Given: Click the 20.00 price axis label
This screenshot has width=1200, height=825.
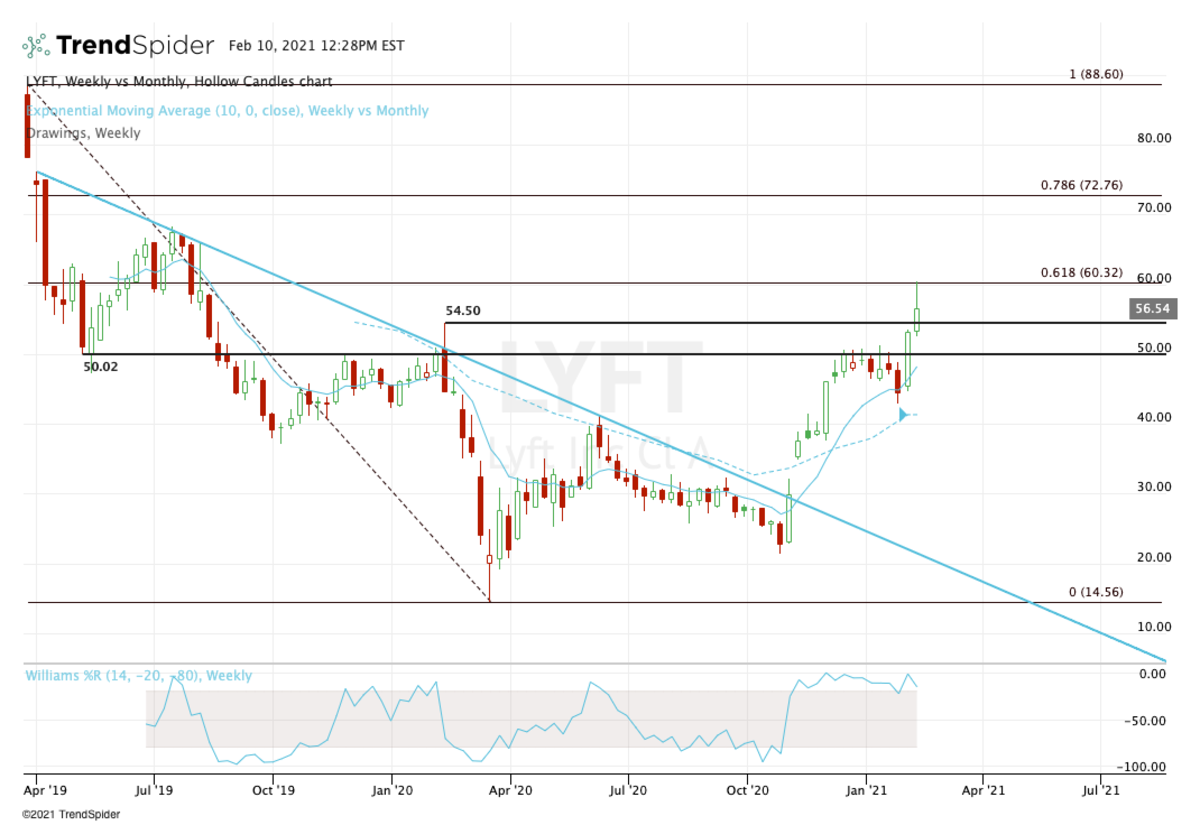Looking at the screenshot, I should pyautogui.click(x=1154, y=557).
